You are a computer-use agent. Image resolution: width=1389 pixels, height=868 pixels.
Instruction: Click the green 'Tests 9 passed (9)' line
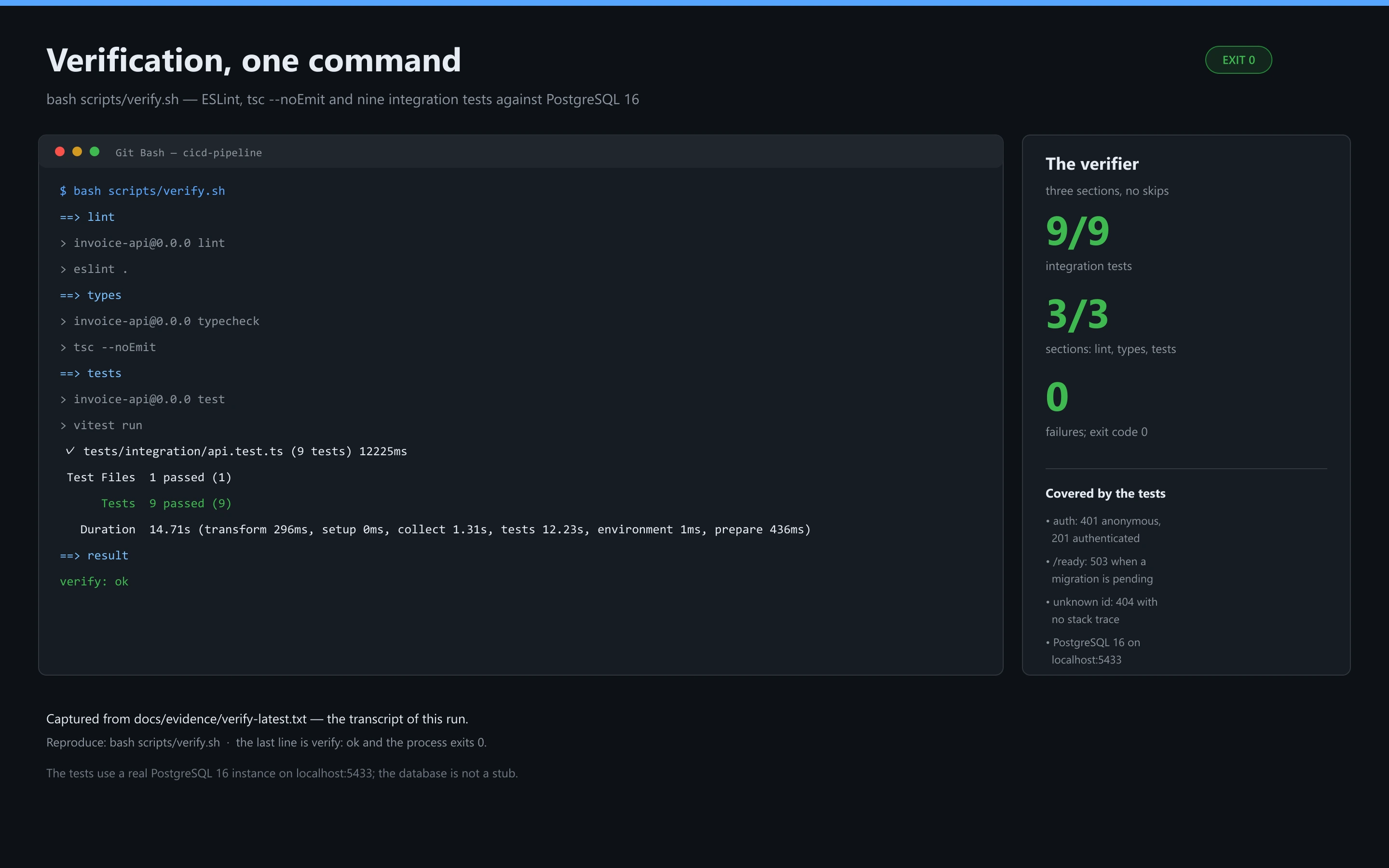coord(166,503)
